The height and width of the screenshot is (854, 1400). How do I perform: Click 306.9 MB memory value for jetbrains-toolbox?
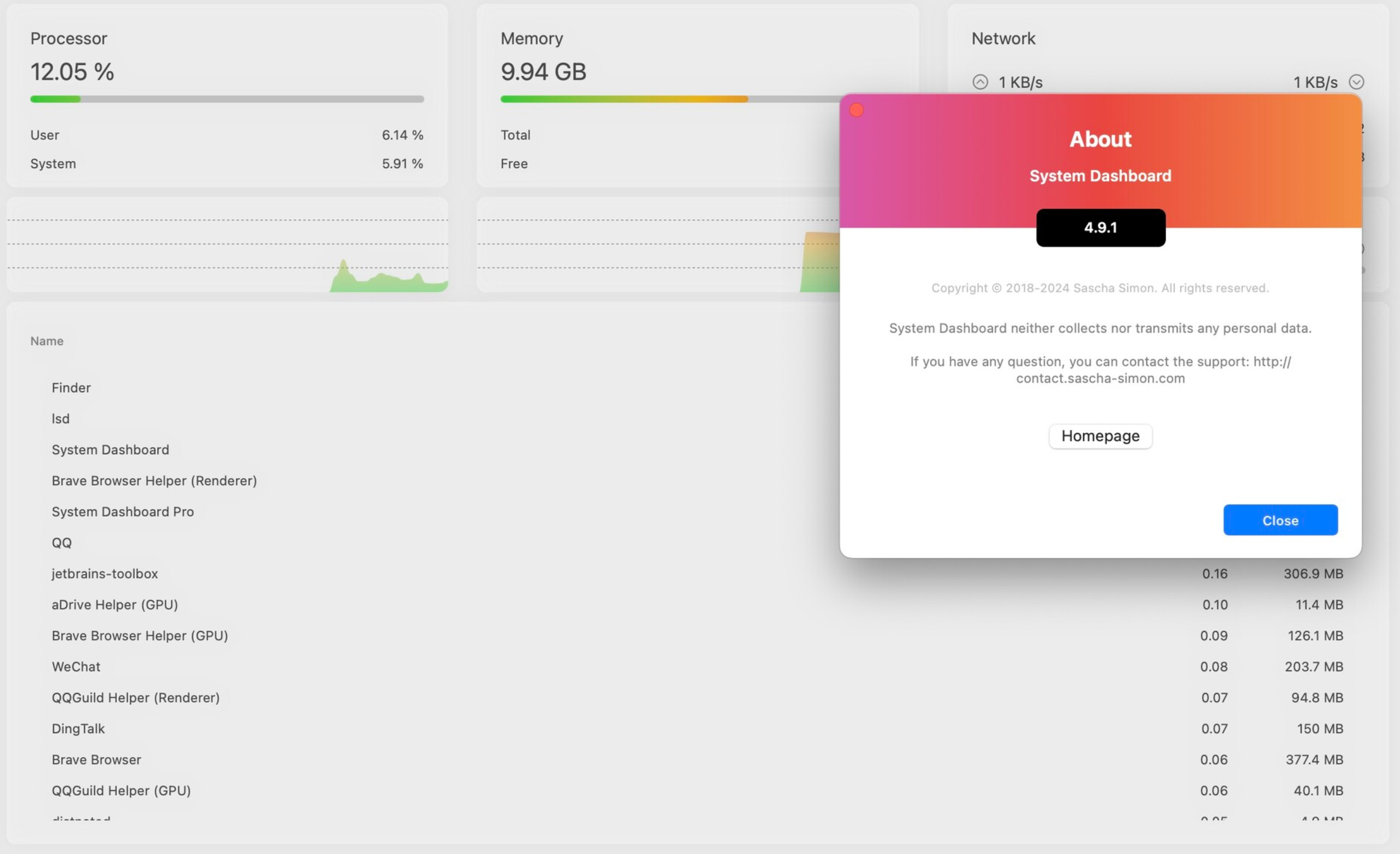pos(1313,573)
